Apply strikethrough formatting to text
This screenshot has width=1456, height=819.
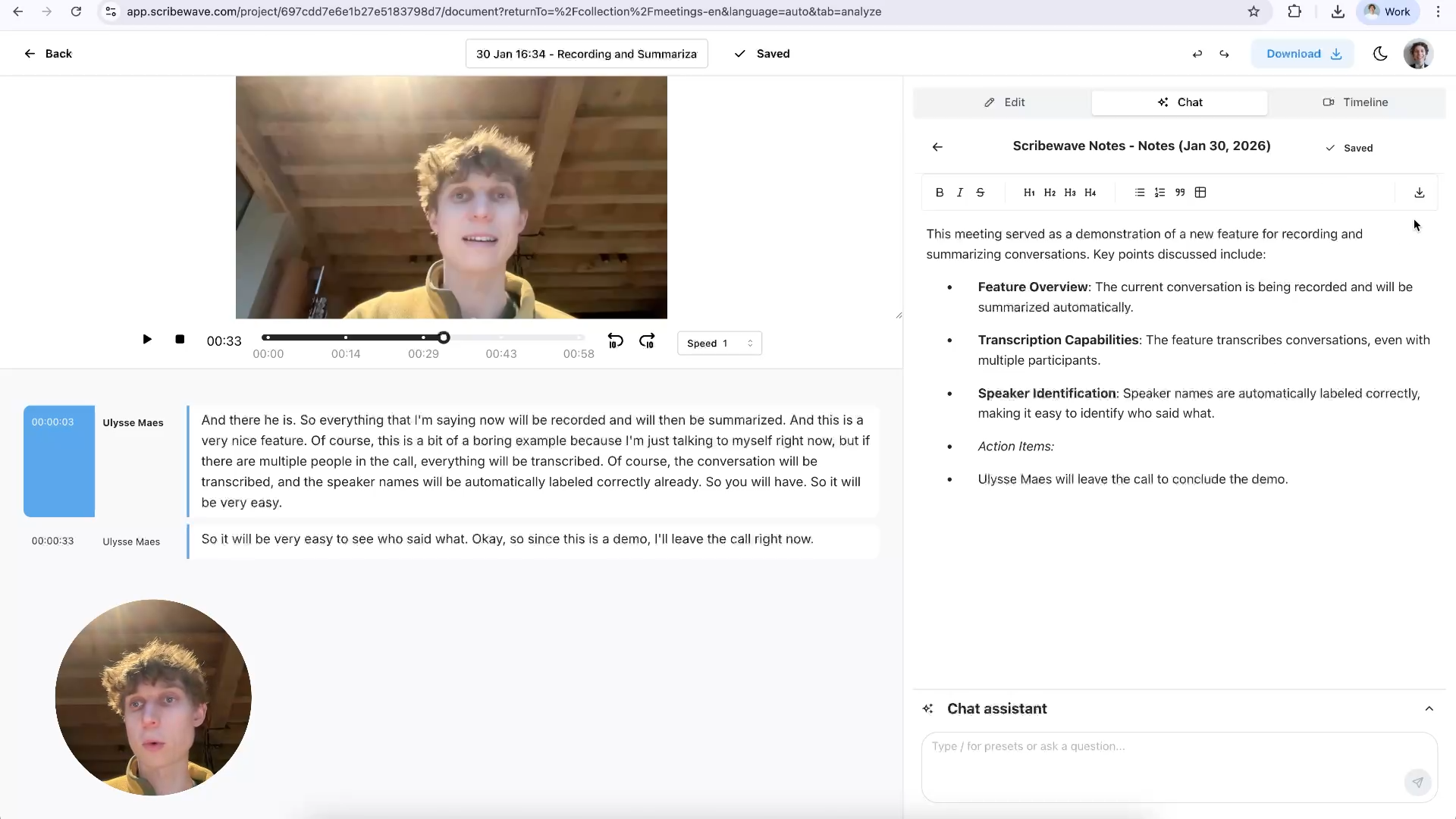(x=981, y=193)
